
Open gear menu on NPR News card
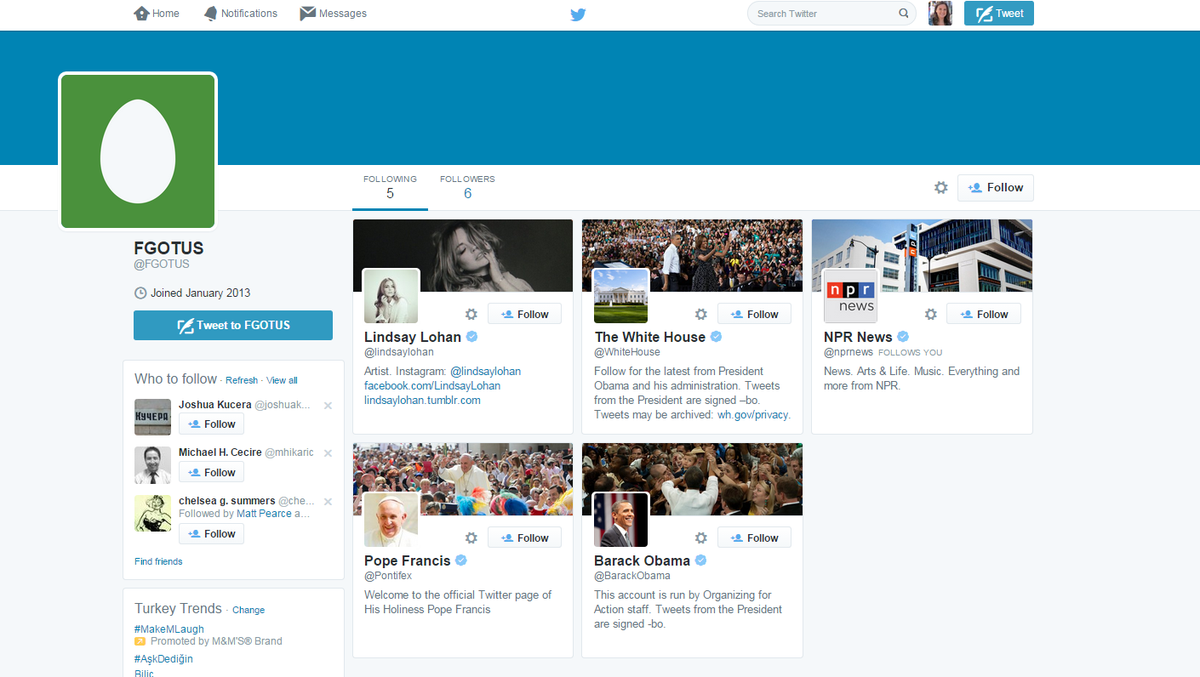(x=931, y=314)
